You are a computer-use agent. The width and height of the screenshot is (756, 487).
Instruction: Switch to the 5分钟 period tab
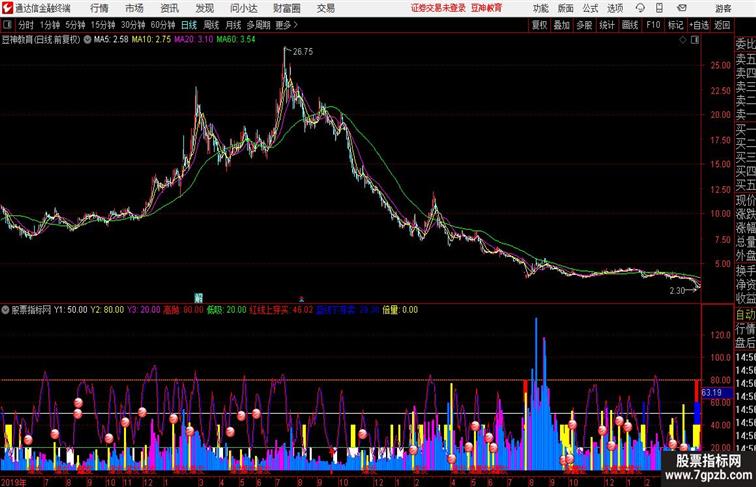(x=75, y=25)
